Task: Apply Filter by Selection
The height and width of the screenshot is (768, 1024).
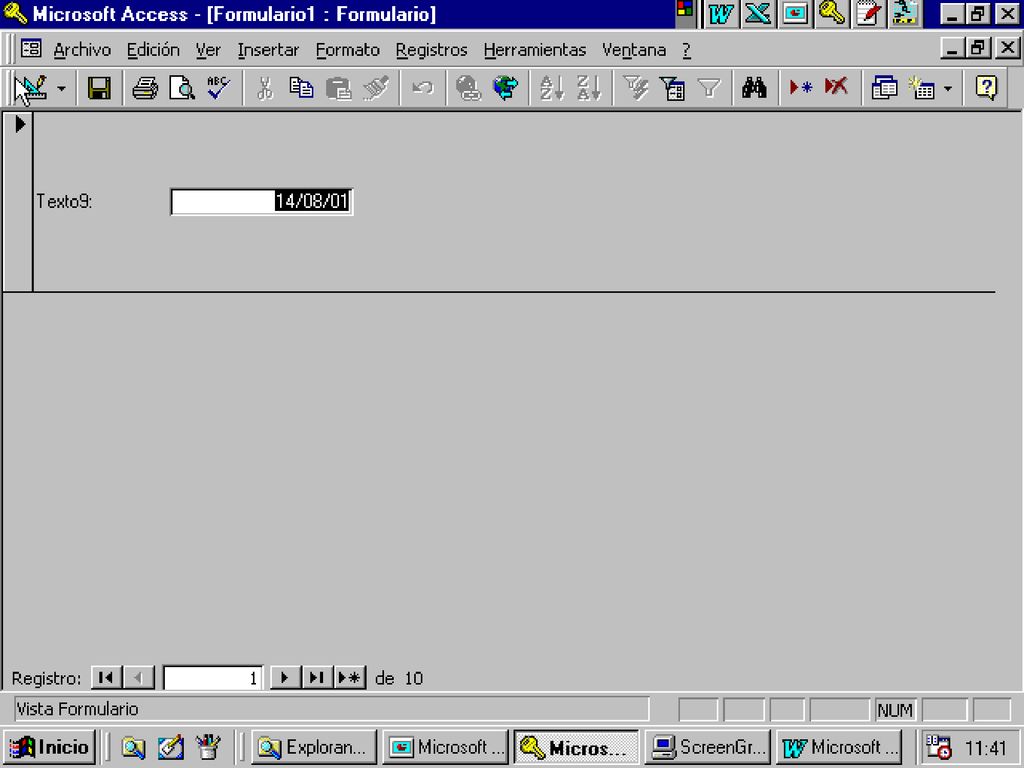Action: point(635,88)
